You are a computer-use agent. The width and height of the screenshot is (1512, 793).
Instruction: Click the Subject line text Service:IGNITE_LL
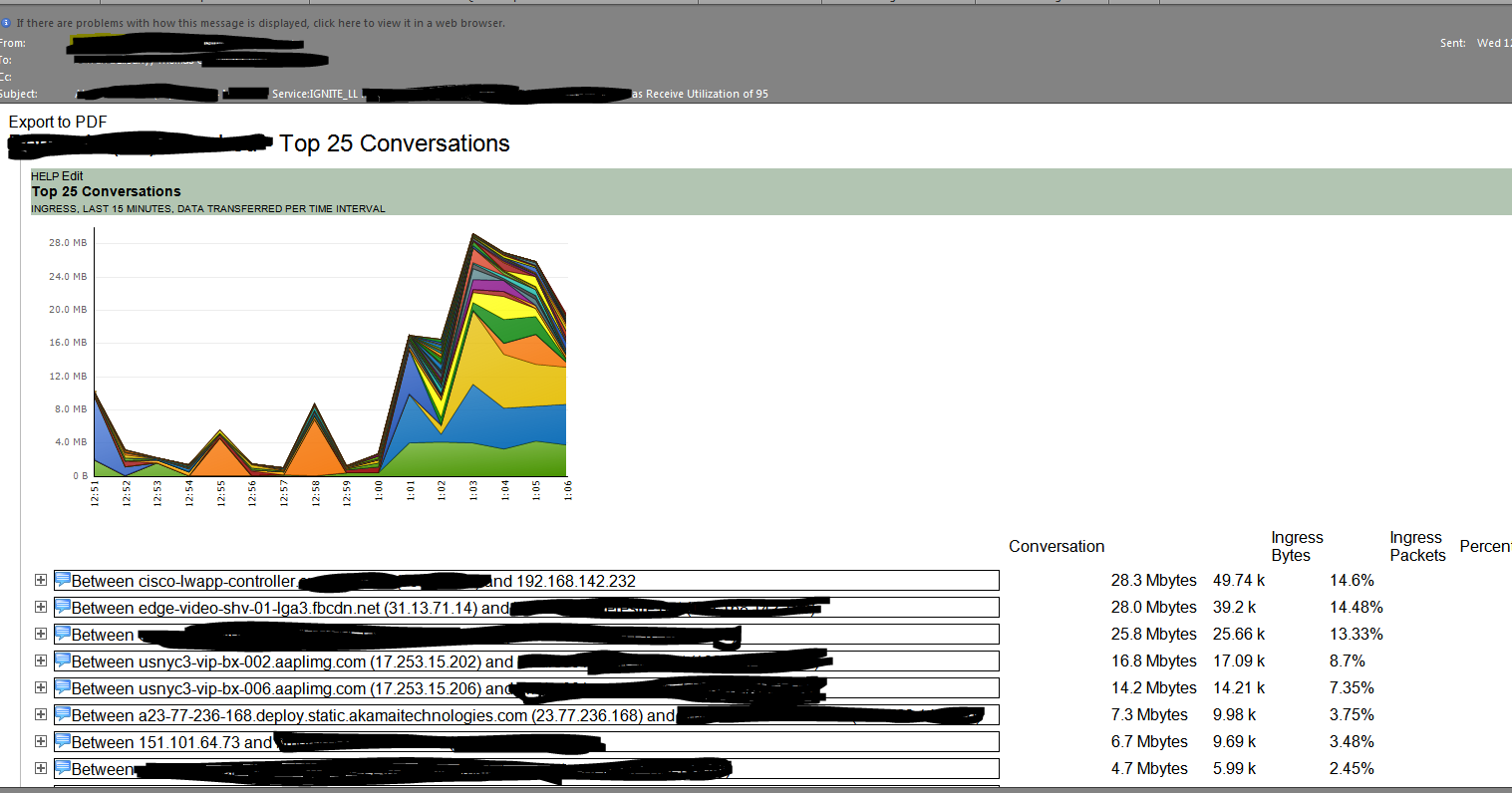pos(315,94)
